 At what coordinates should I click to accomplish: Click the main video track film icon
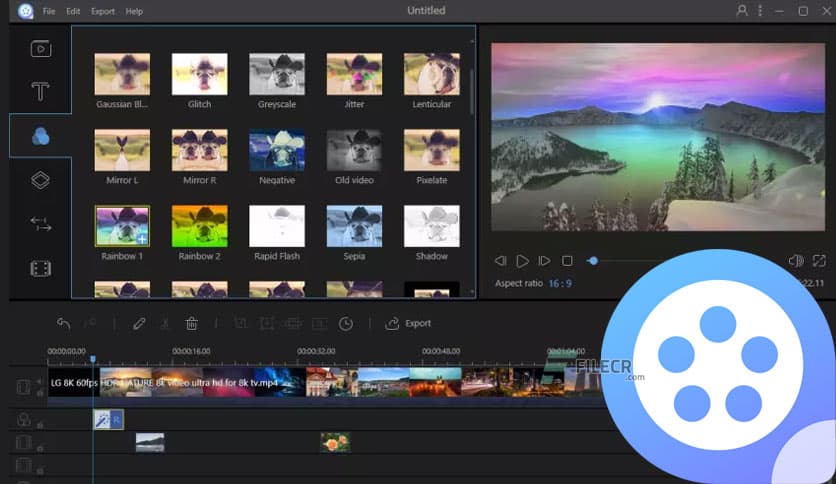pos(23,387)
